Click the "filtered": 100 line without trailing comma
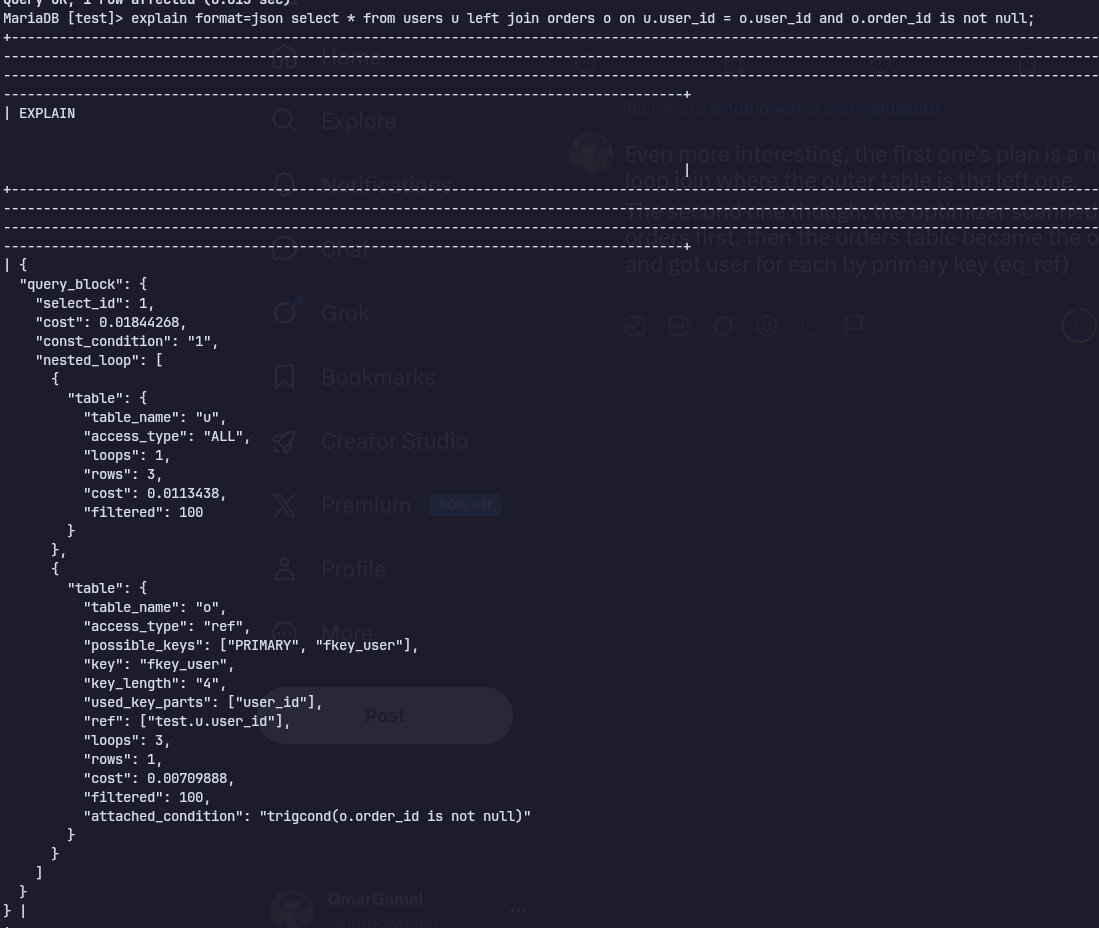The height and width of the screenshot is (928, 1099). pyautogui.click(x=143, y=512)
